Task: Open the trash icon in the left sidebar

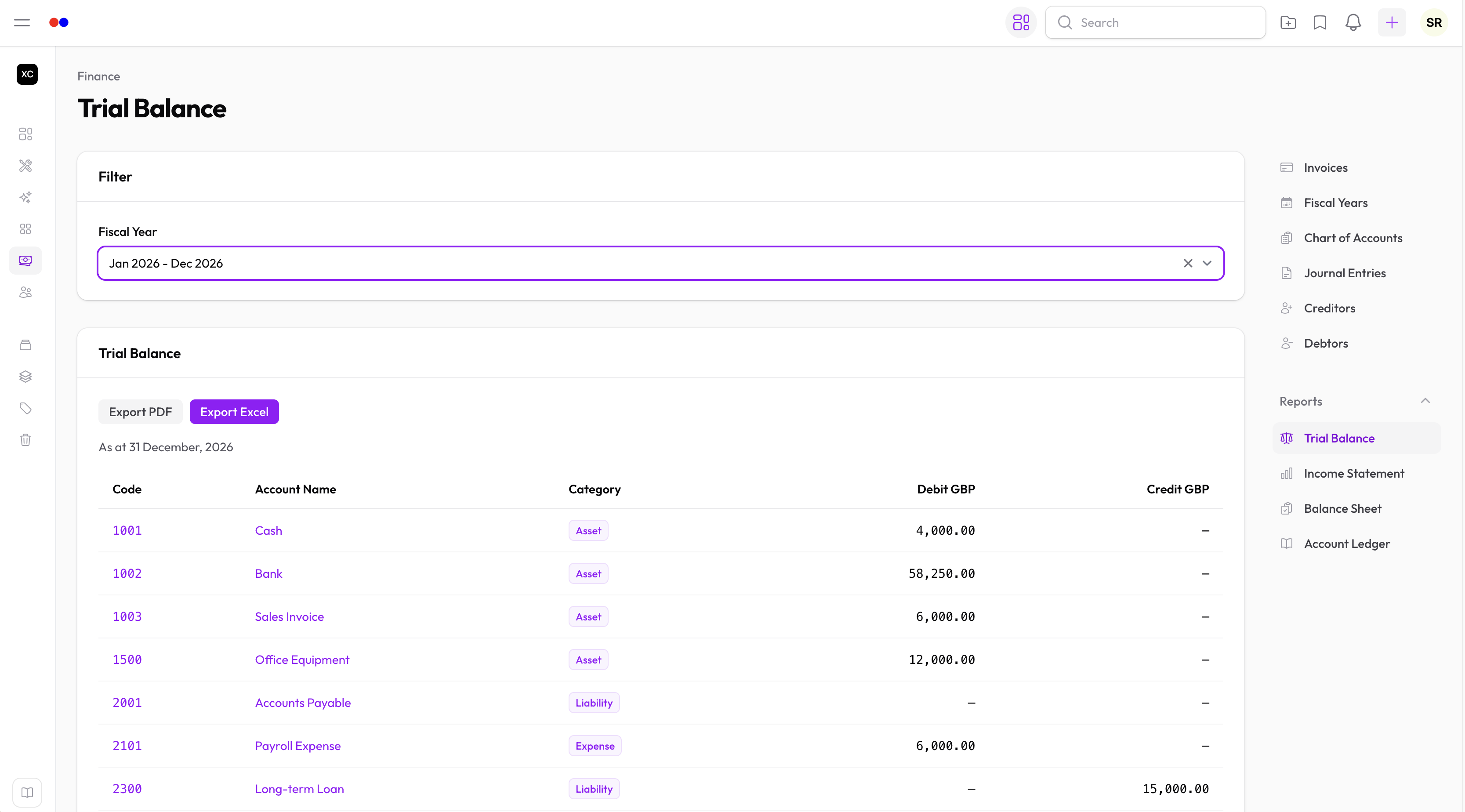Action: (25, 440)
